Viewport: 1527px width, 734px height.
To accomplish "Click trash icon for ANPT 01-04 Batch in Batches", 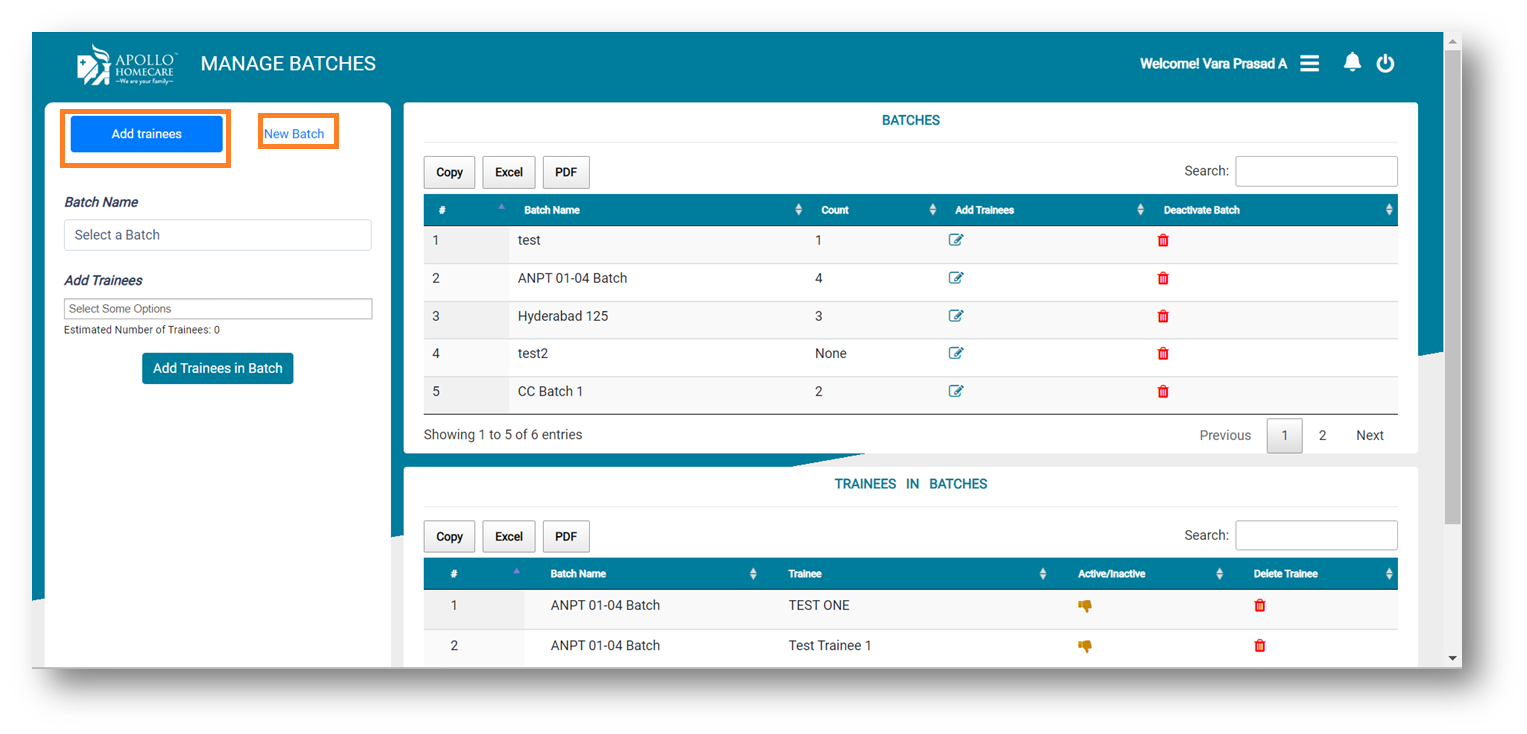I will [1163, 278].
